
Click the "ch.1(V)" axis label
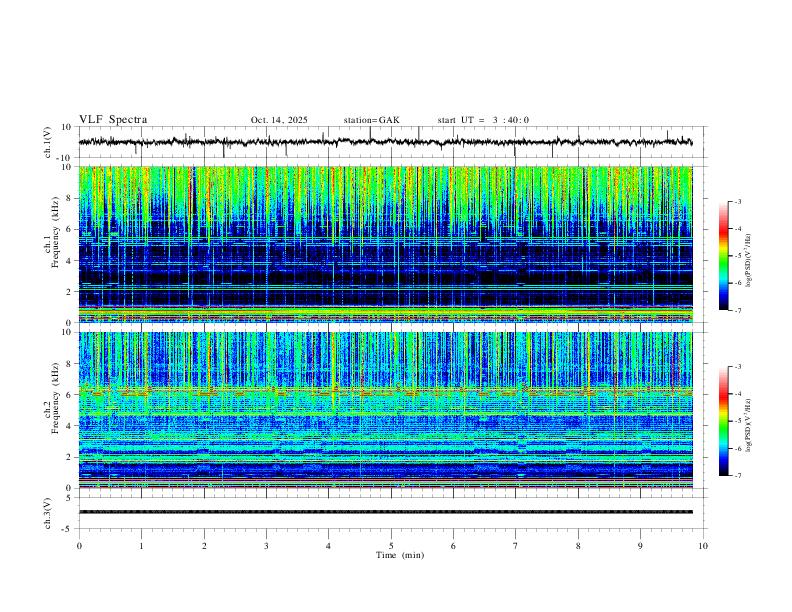coord(47,142)
